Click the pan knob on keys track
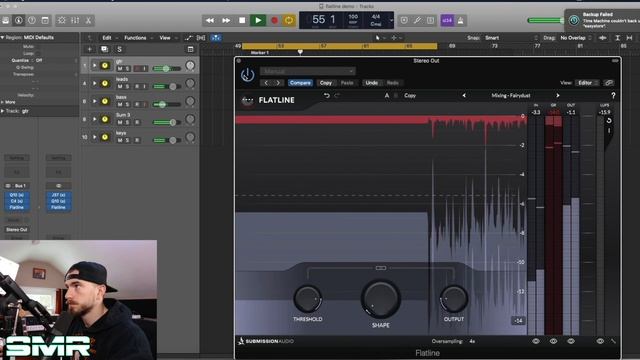Screen dimensions: 640x360 (x=190, y=137)
